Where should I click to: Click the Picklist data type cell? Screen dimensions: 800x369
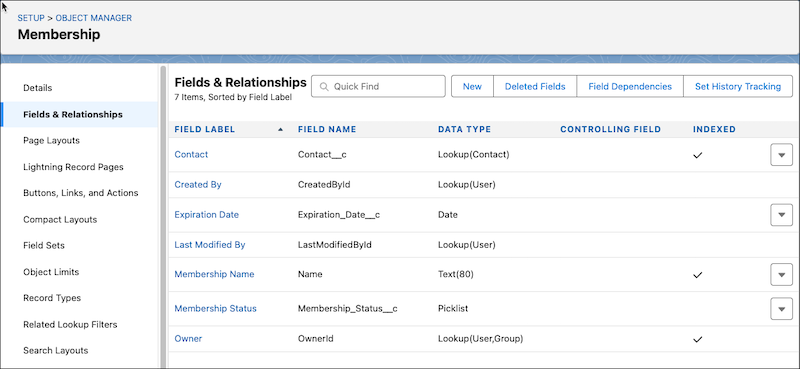(453, 309)
